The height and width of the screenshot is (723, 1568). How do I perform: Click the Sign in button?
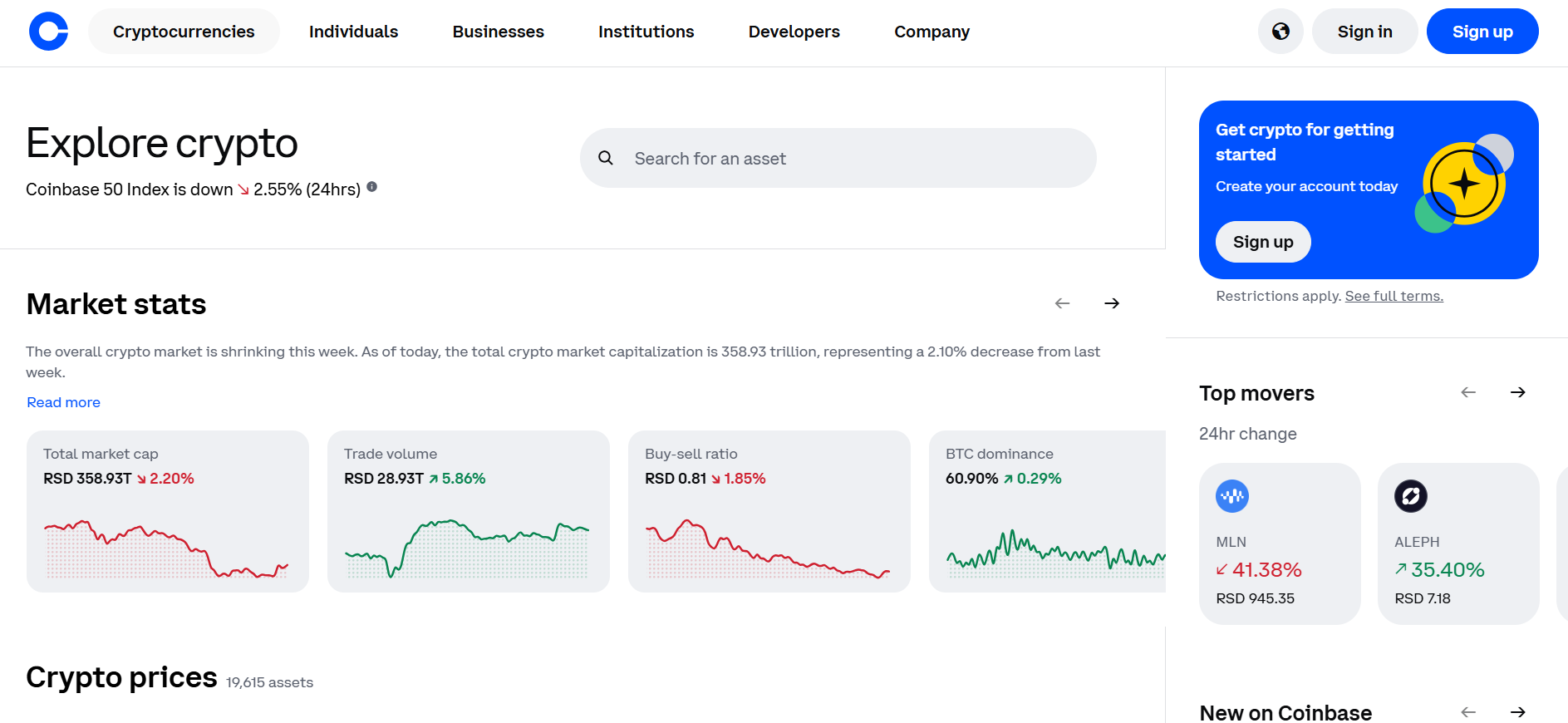(x=1364, y=32)
